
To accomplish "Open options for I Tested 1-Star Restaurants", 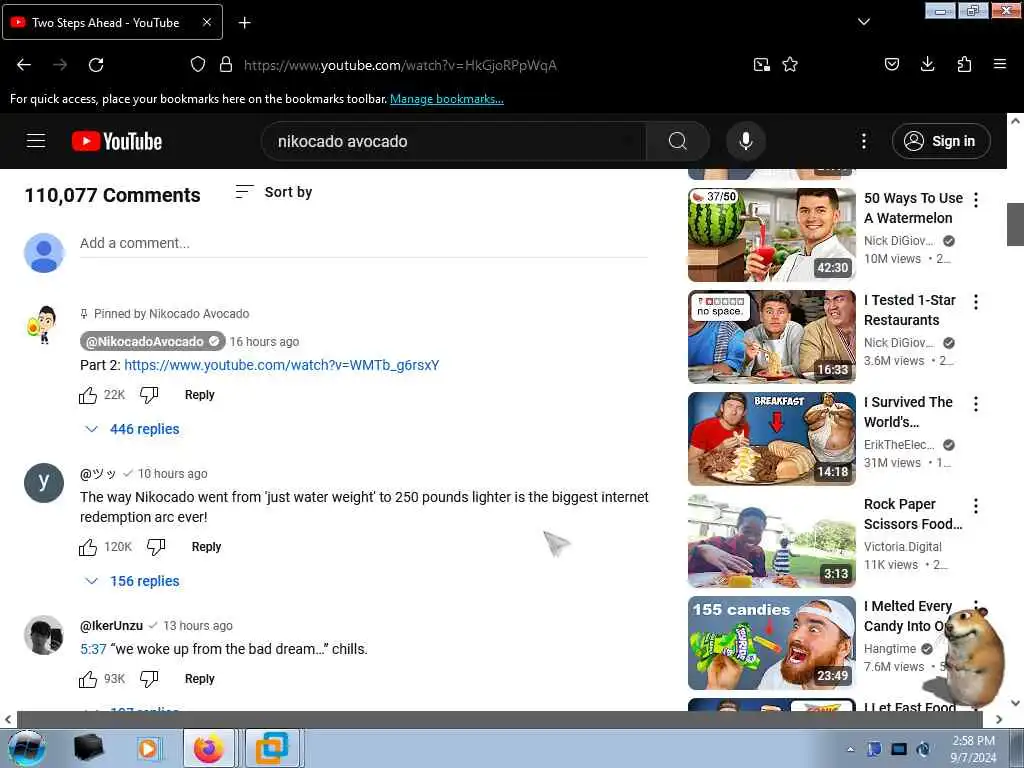I will pyautogui.click(x=976, y=302).
